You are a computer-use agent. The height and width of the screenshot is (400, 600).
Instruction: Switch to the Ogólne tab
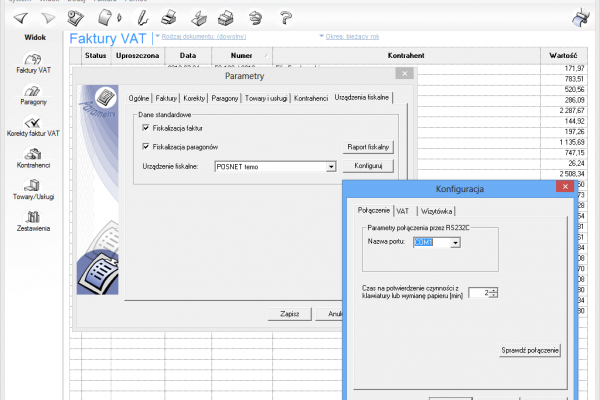click(138, 97)
